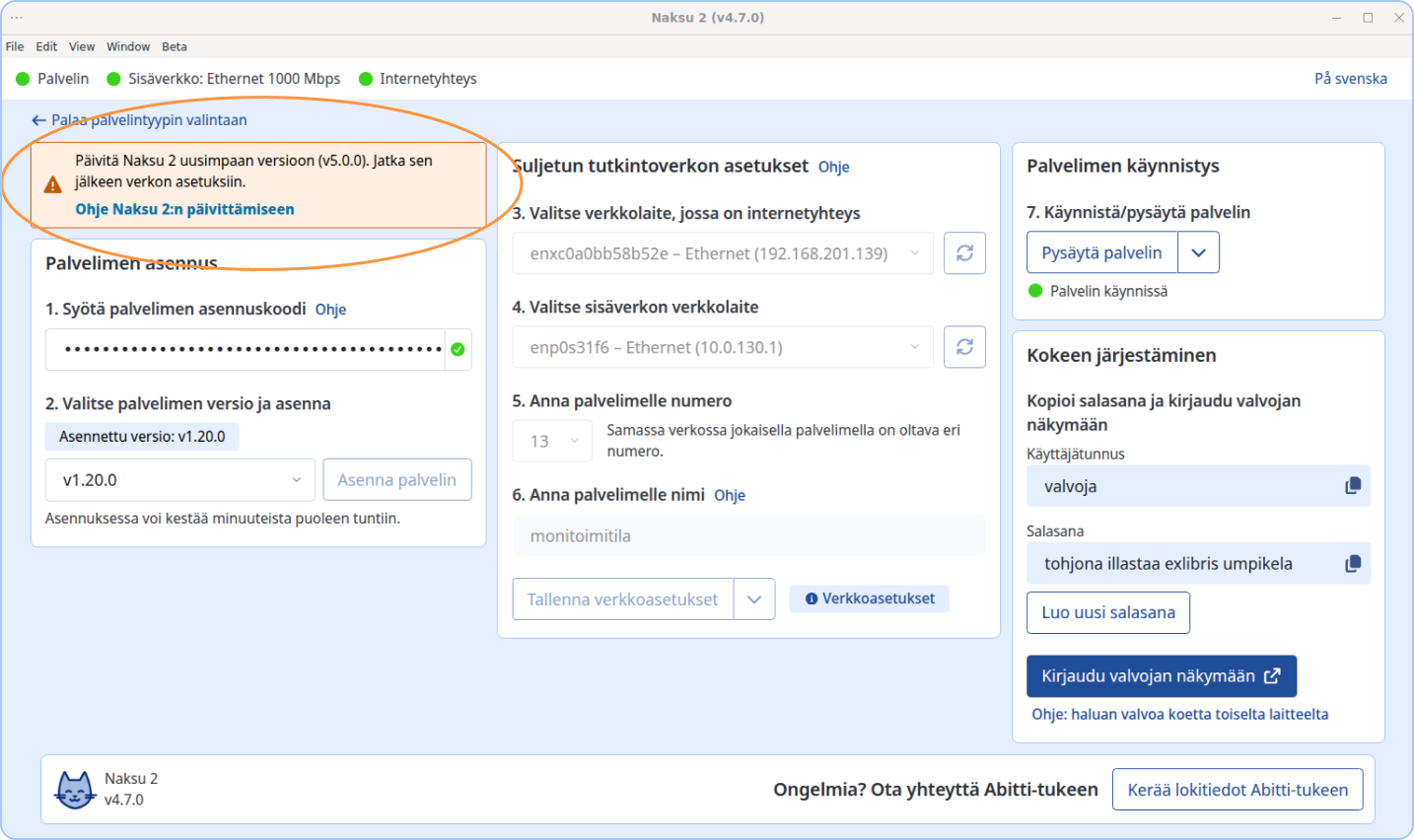Click the back arrow to server type selection
This screenshot has width=1414, height=840.
click(x=39, y=120)
